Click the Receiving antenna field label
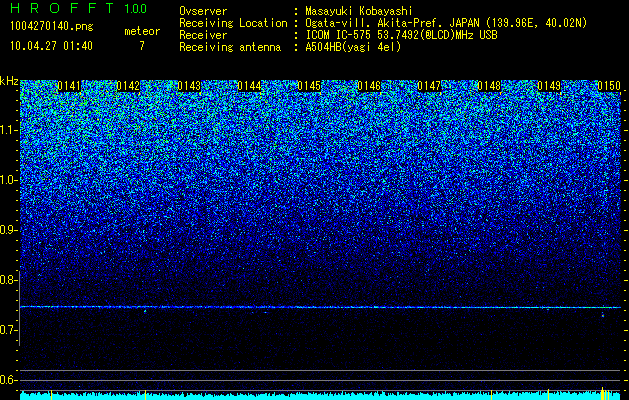The width and height of the screenshot is (629, 400). 230,47
